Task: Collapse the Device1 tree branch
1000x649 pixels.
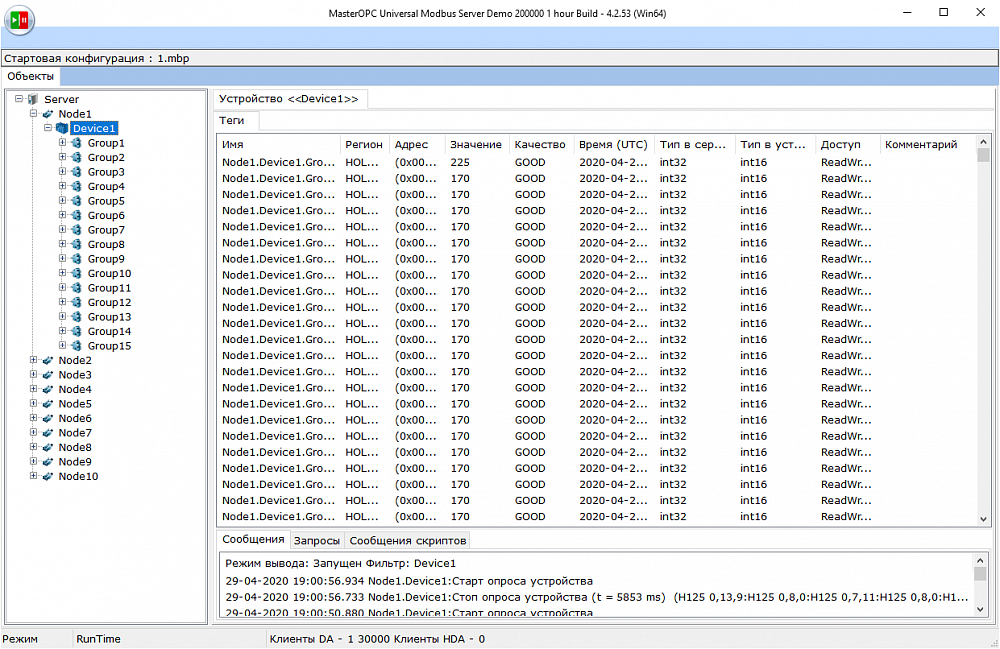Action: pyautogui.click(x=47, y=128)
